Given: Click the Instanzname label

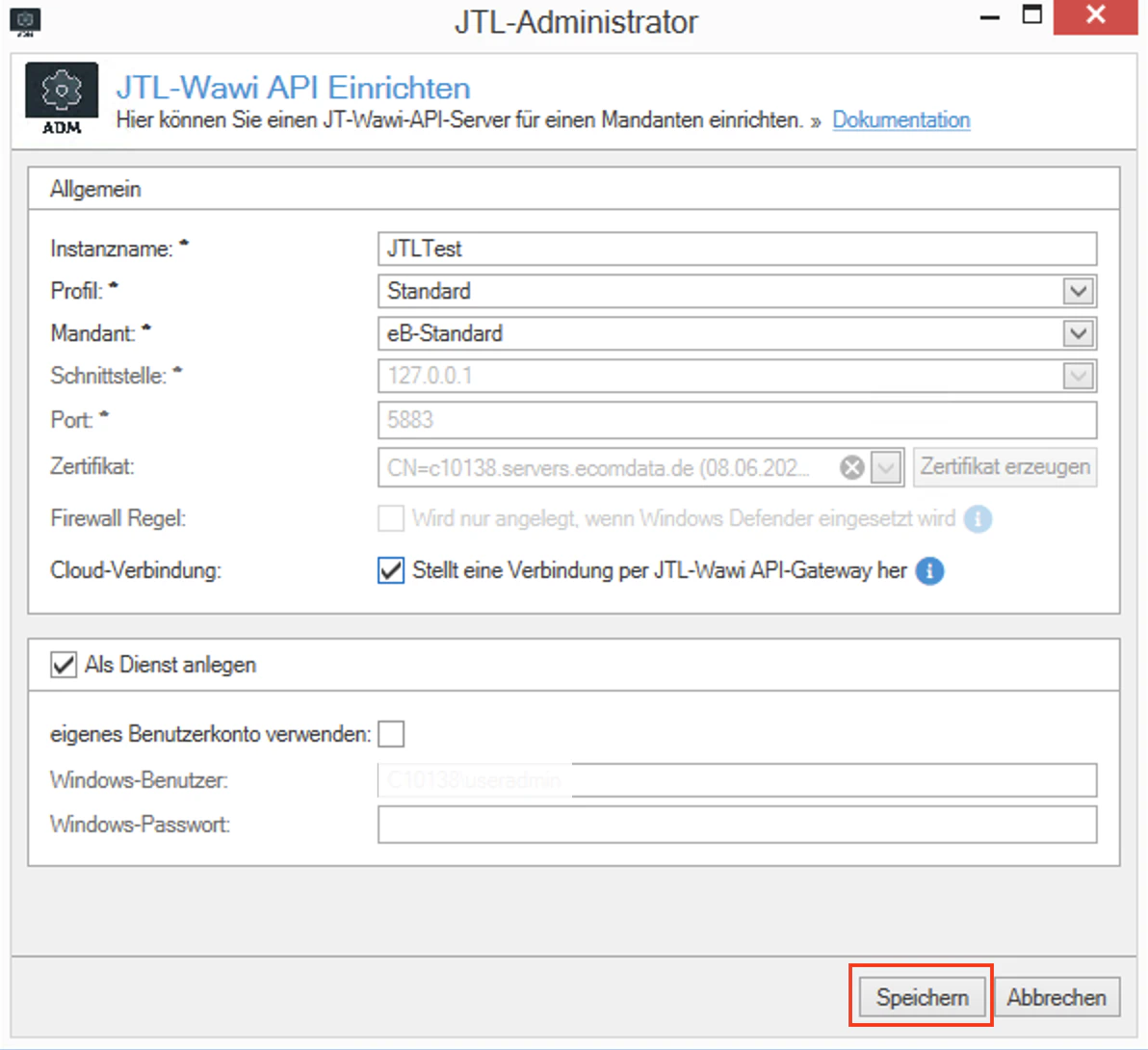Looking at the screenshot, I should click(x=112, y=249).
